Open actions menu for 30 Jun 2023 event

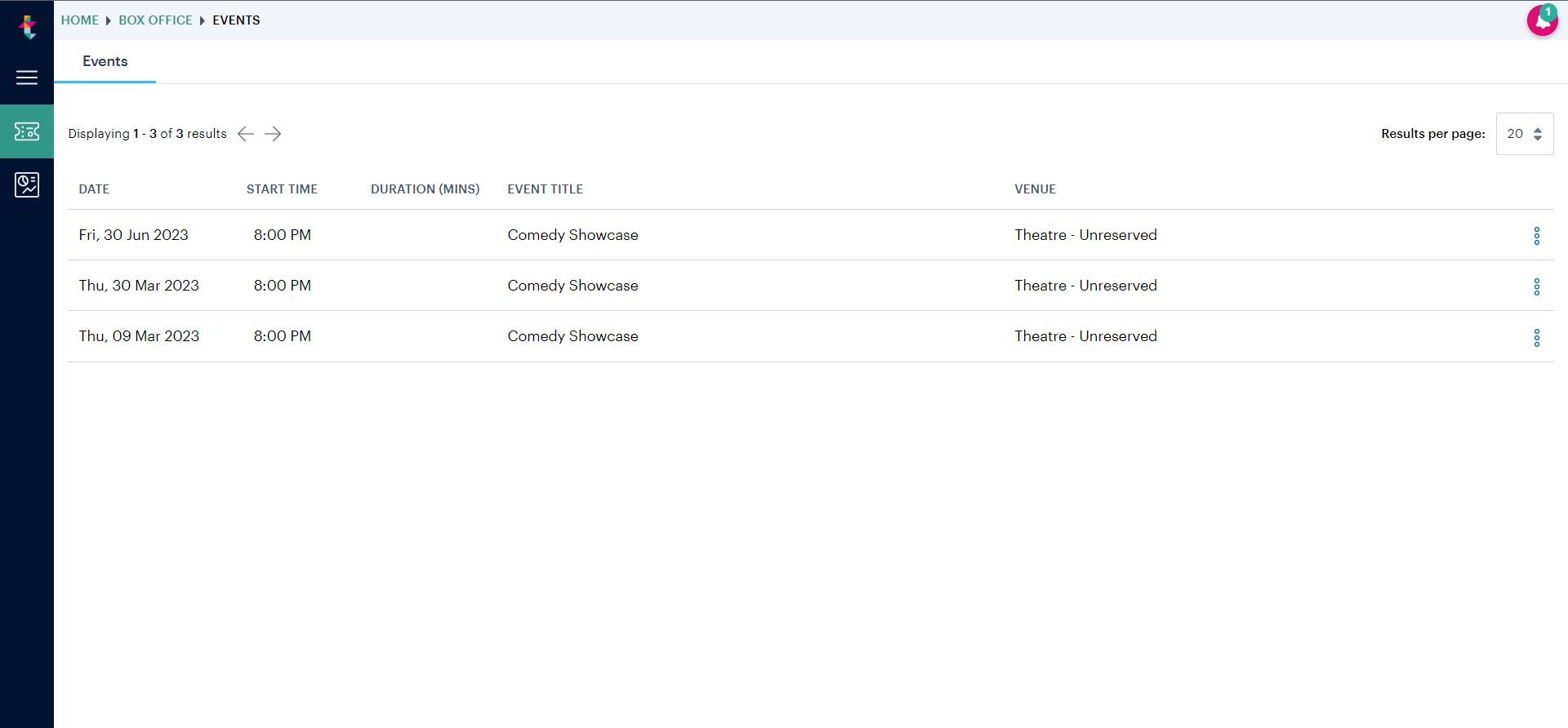[1536, 236]
